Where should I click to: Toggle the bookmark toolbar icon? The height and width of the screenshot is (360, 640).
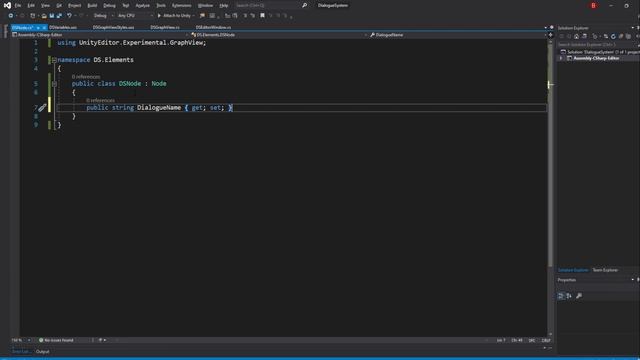pyautogui.click(x=262, y=16)
